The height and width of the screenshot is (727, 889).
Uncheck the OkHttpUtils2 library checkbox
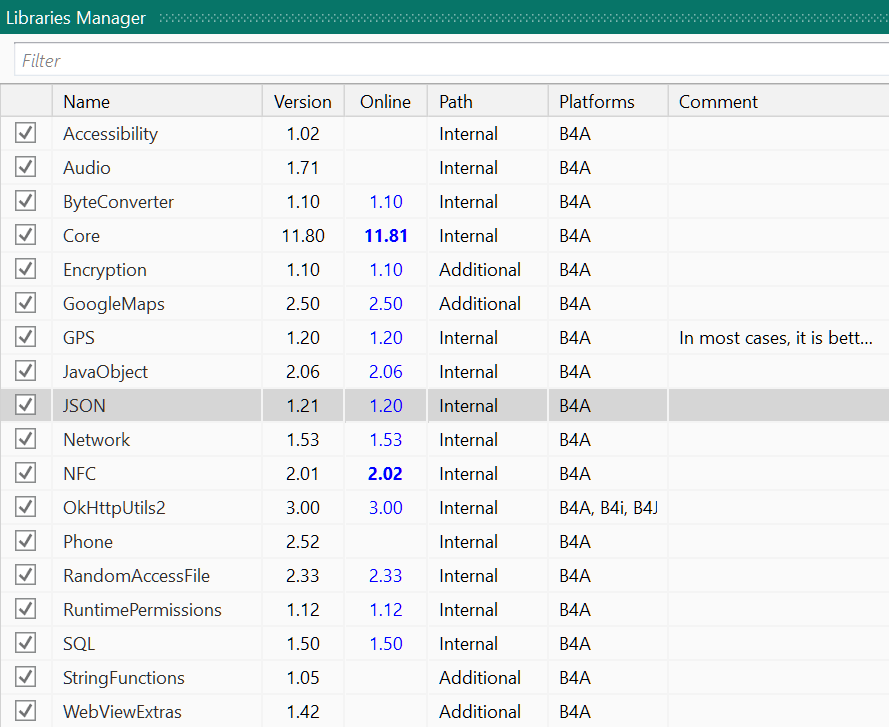tap(26, 508)
